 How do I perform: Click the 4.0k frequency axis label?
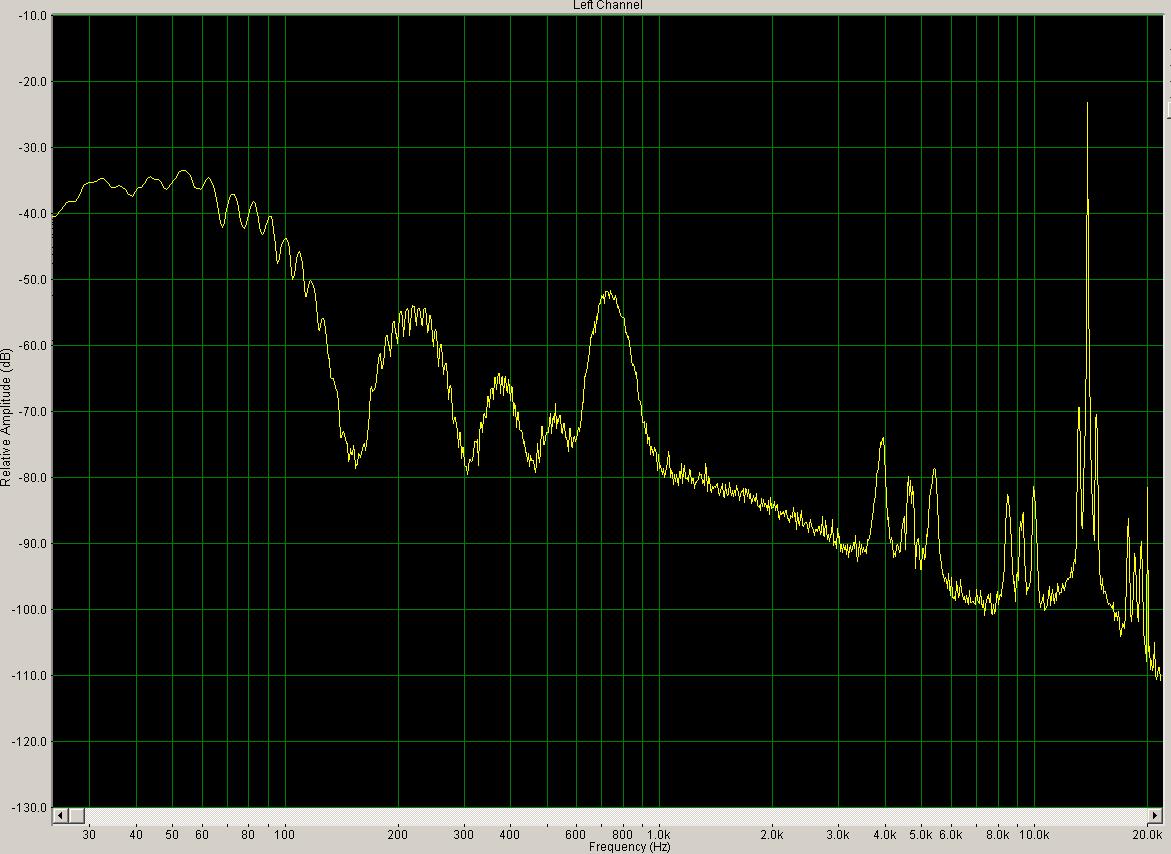pyautogui.click(x=884, y=835)
